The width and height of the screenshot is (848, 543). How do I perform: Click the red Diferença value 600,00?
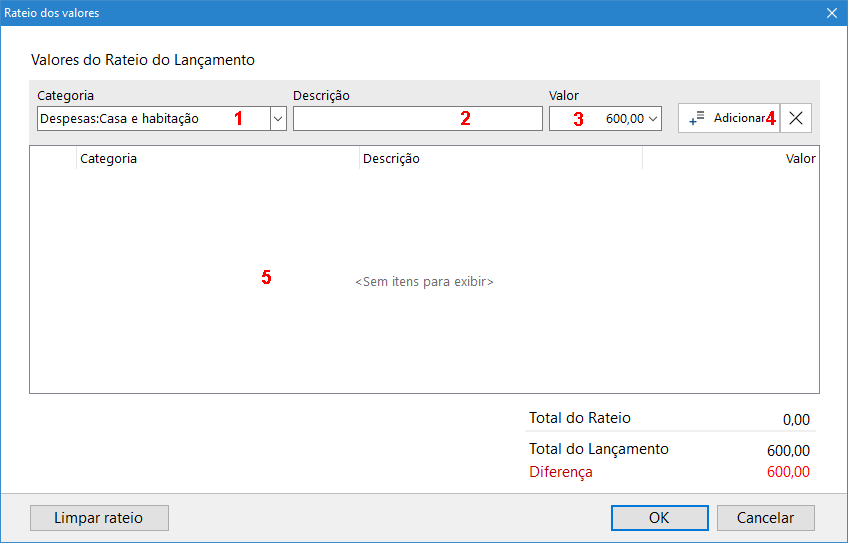pyautogui.click(x=788, y=472)
